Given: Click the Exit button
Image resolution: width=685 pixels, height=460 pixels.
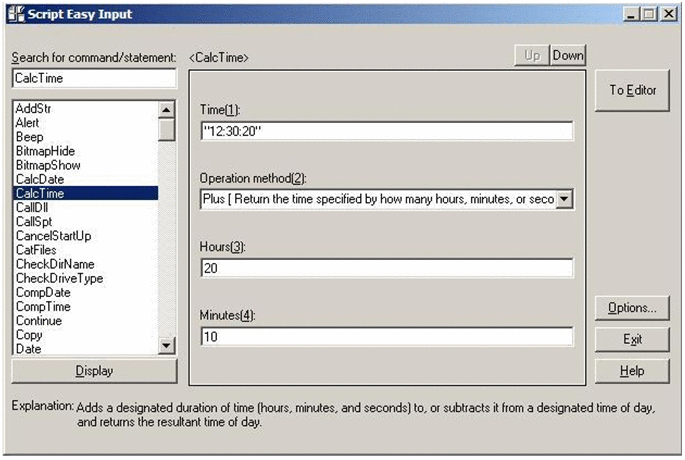Looking at the screenshot, I should (x=632, y=339).
